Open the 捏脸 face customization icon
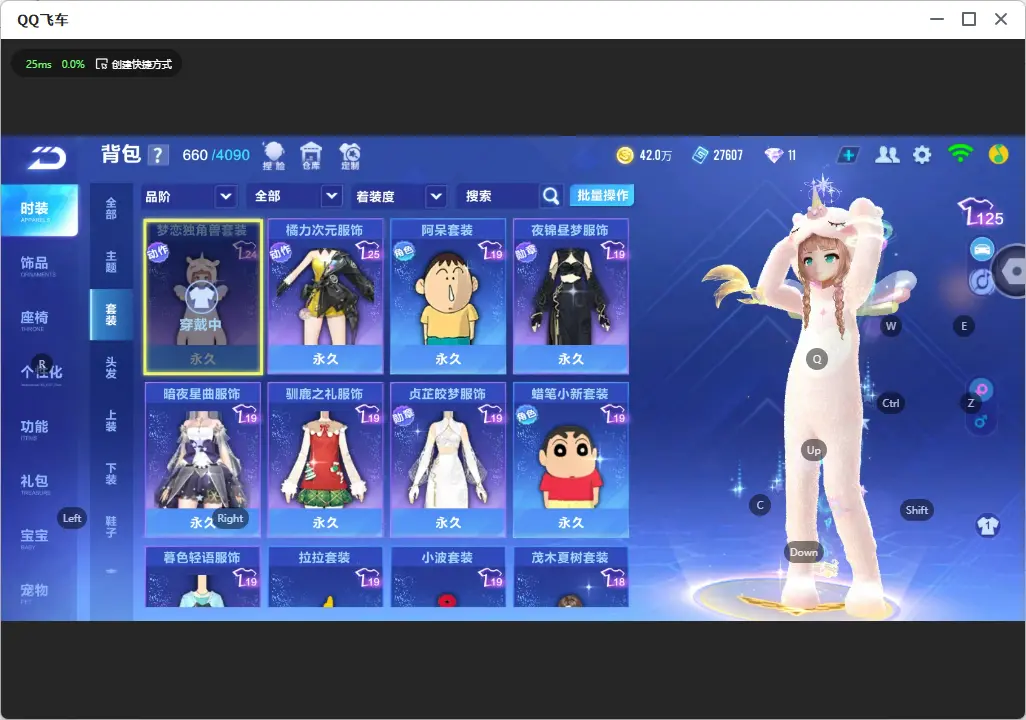Screen dimensions: 1026x720 pos(274,156)
